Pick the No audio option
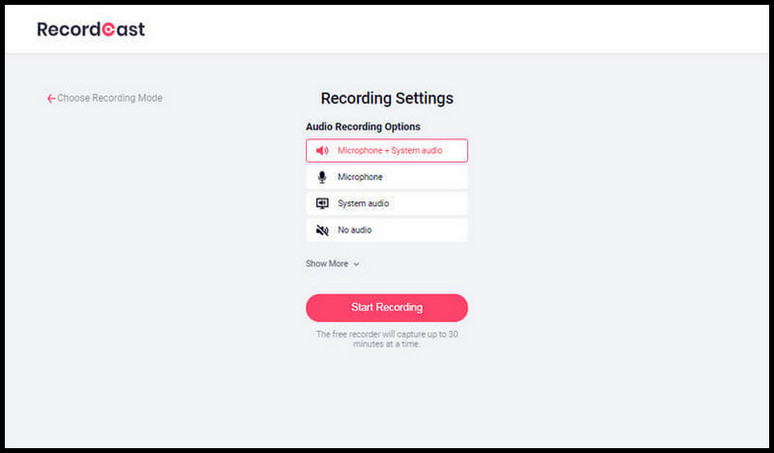 tap(355, 230)
